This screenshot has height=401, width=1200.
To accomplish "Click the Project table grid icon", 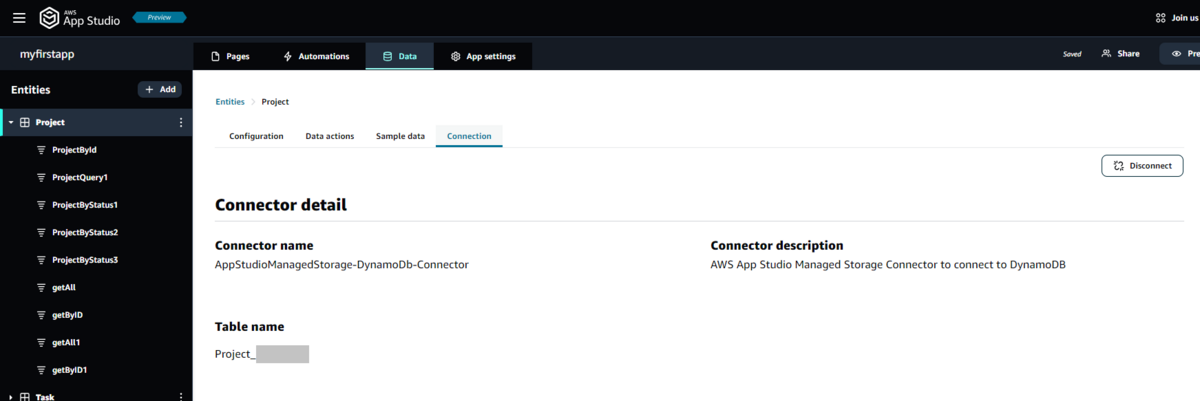I will [x=25, y=122].
